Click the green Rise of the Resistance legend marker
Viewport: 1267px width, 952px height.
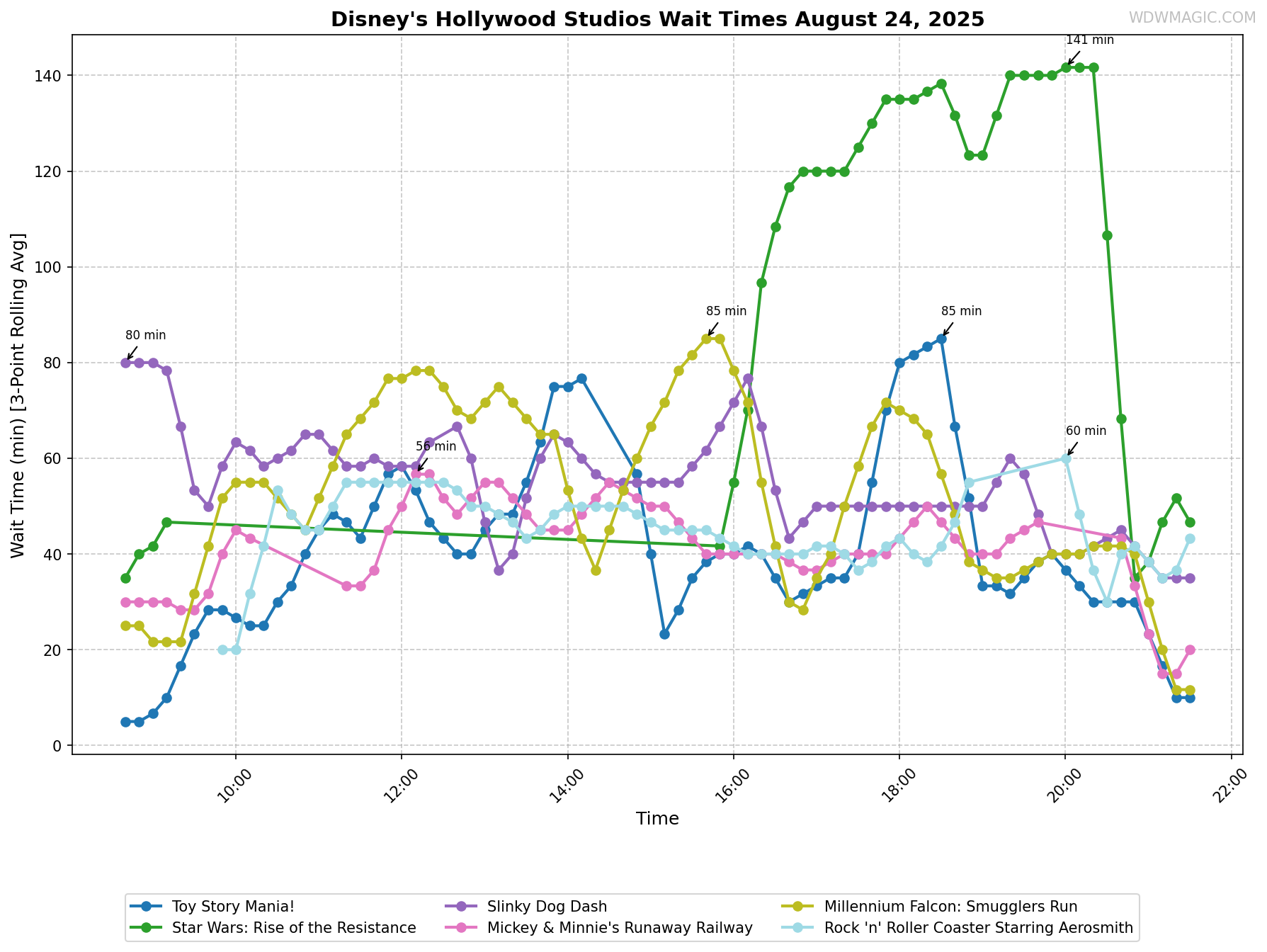click(x=147, y=928)
